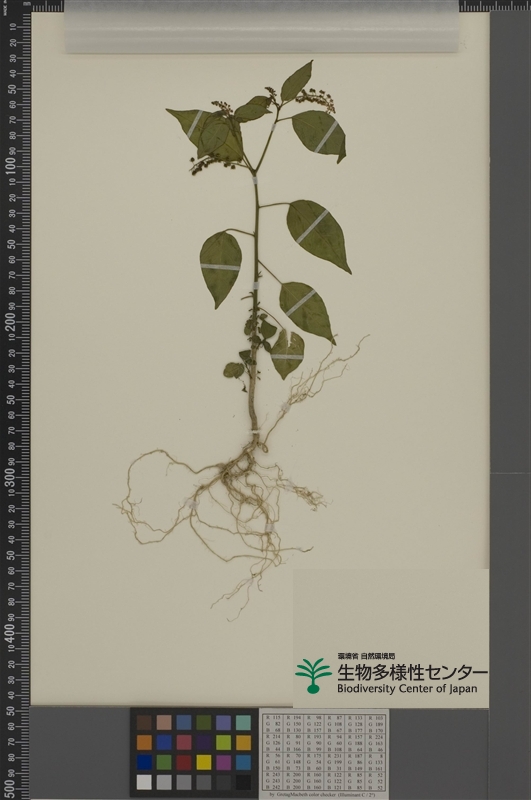Select the black swatch in bottom row
The image size is (531, 800).
pos(243,782)
